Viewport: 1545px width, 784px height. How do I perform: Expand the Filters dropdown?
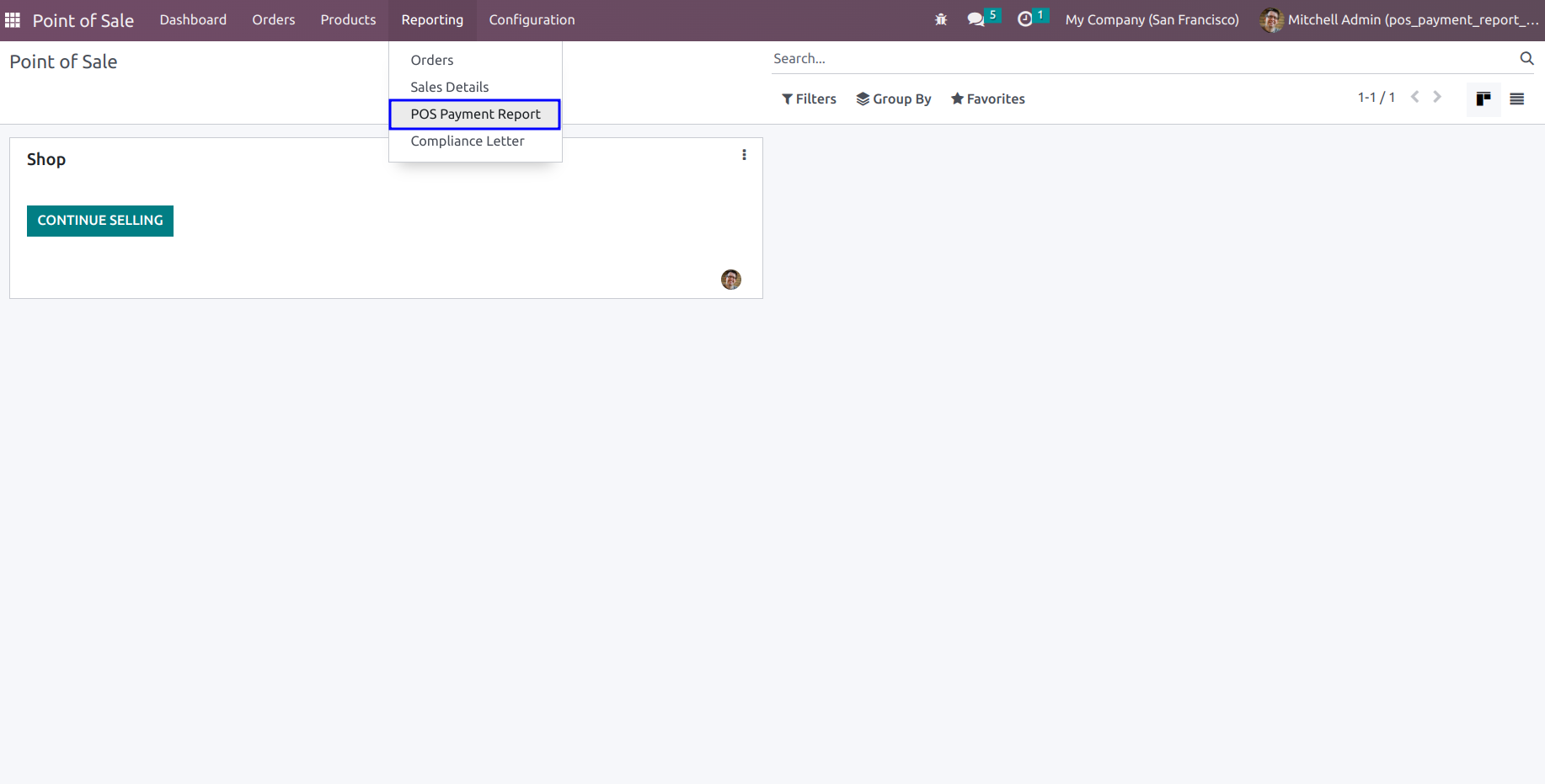[x=809, y=99]
